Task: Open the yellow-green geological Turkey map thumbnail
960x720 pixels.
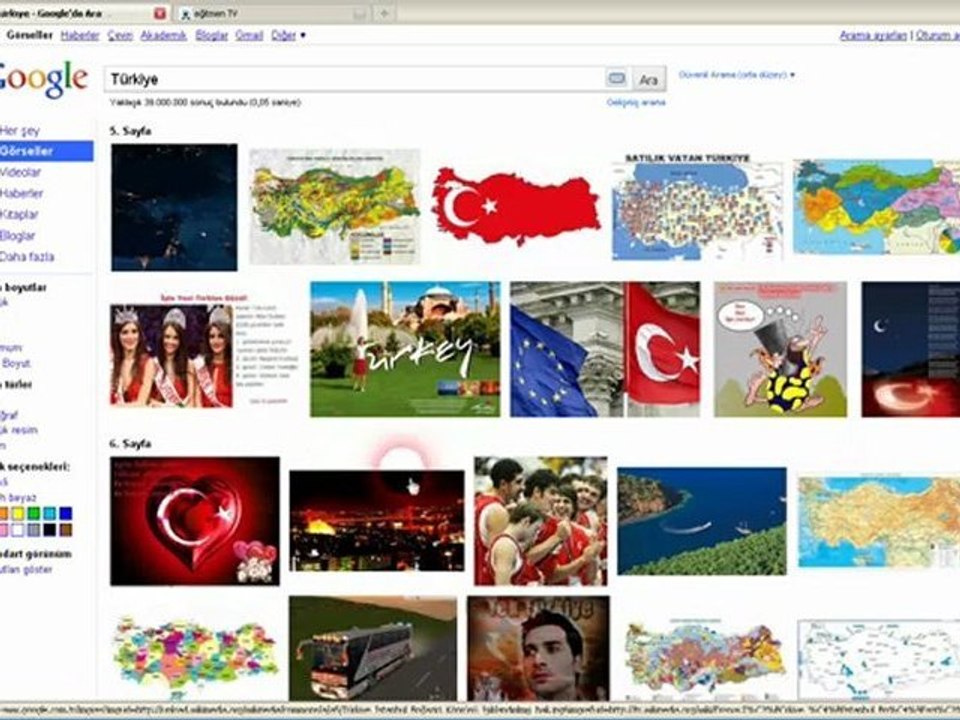Action: pyautogui.click(x=335, y=207)
